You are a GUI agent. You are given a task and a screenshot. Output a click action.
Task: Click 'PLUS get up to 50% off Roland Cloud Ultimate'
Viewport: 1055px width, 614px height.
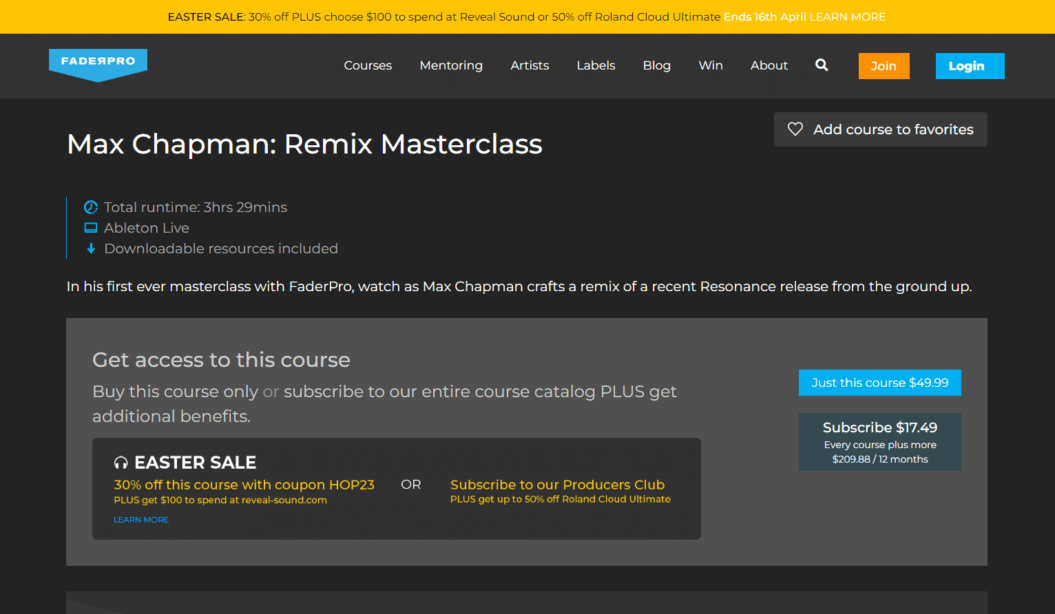pyautogui.click(x=560, y=499)
